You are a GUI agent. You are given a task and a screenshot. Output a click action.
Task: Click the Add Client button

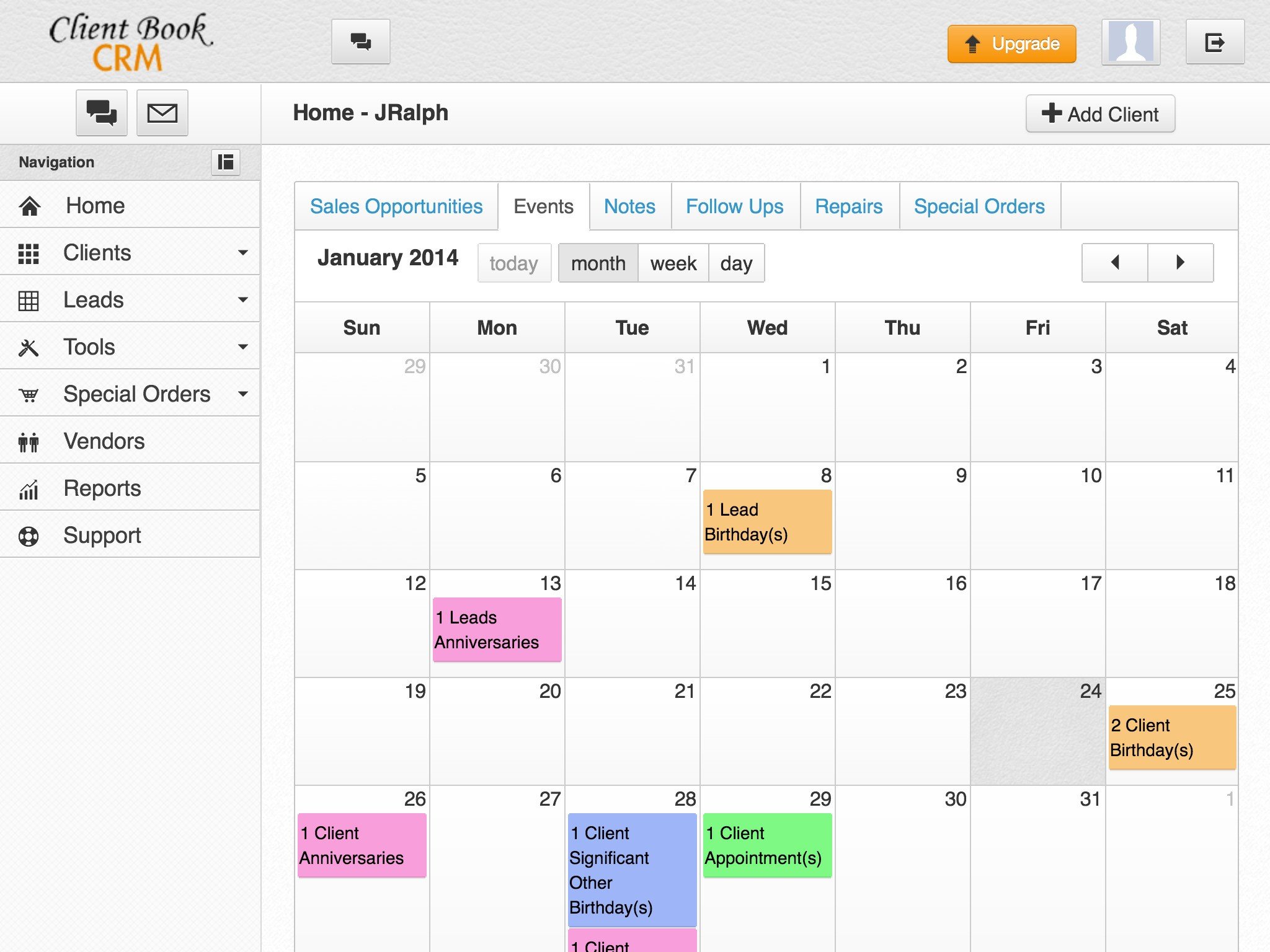[1101, 114]
